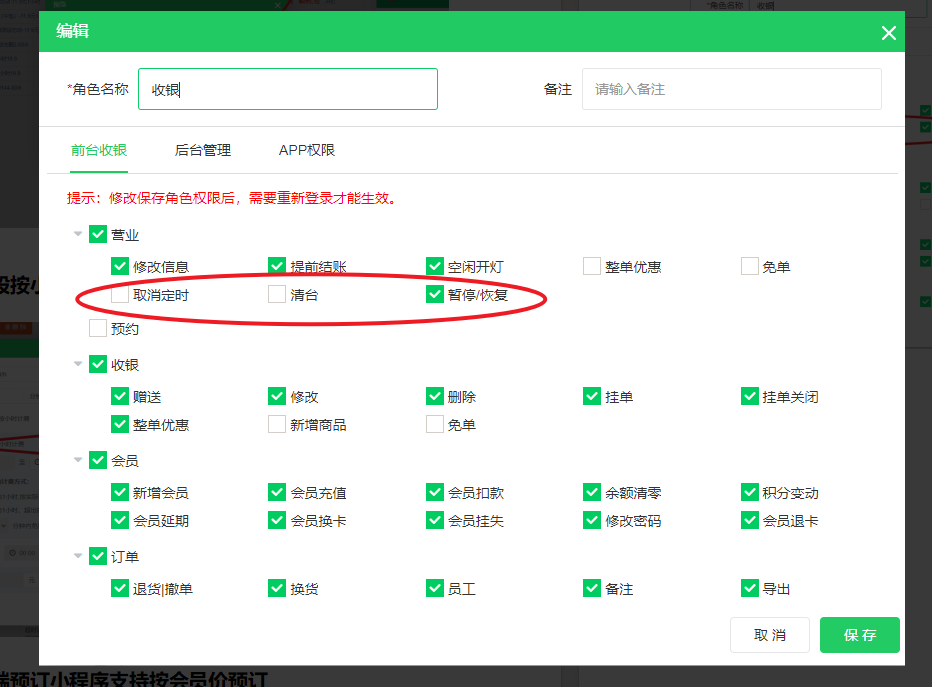This screenshot has width=932, height=687.
Task: Check the 清台 permission
Action: [x=277, y=295]
